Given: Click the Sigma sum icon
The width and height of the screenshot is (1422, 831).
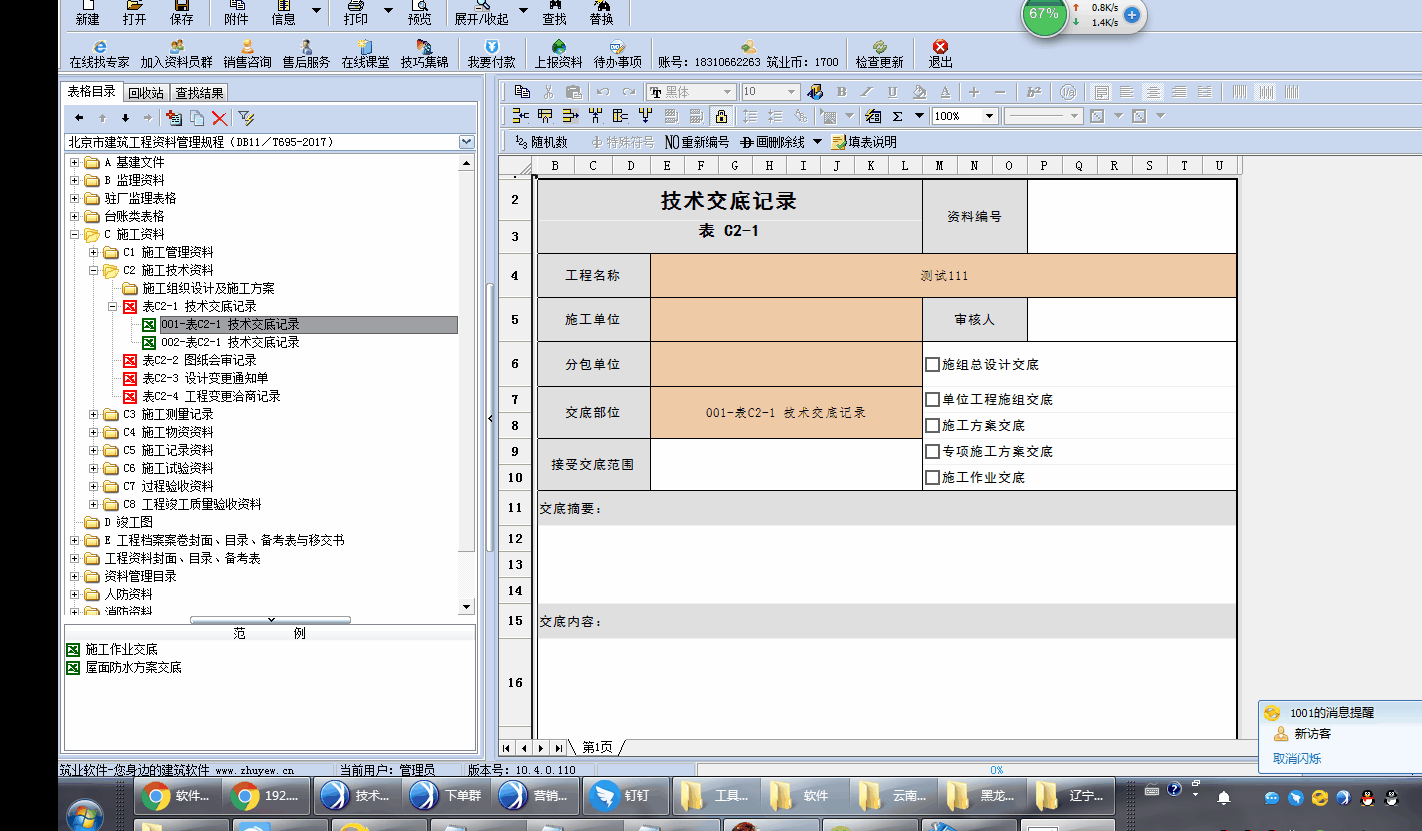Looking at the screenshot, I should [x=897, y=116].
